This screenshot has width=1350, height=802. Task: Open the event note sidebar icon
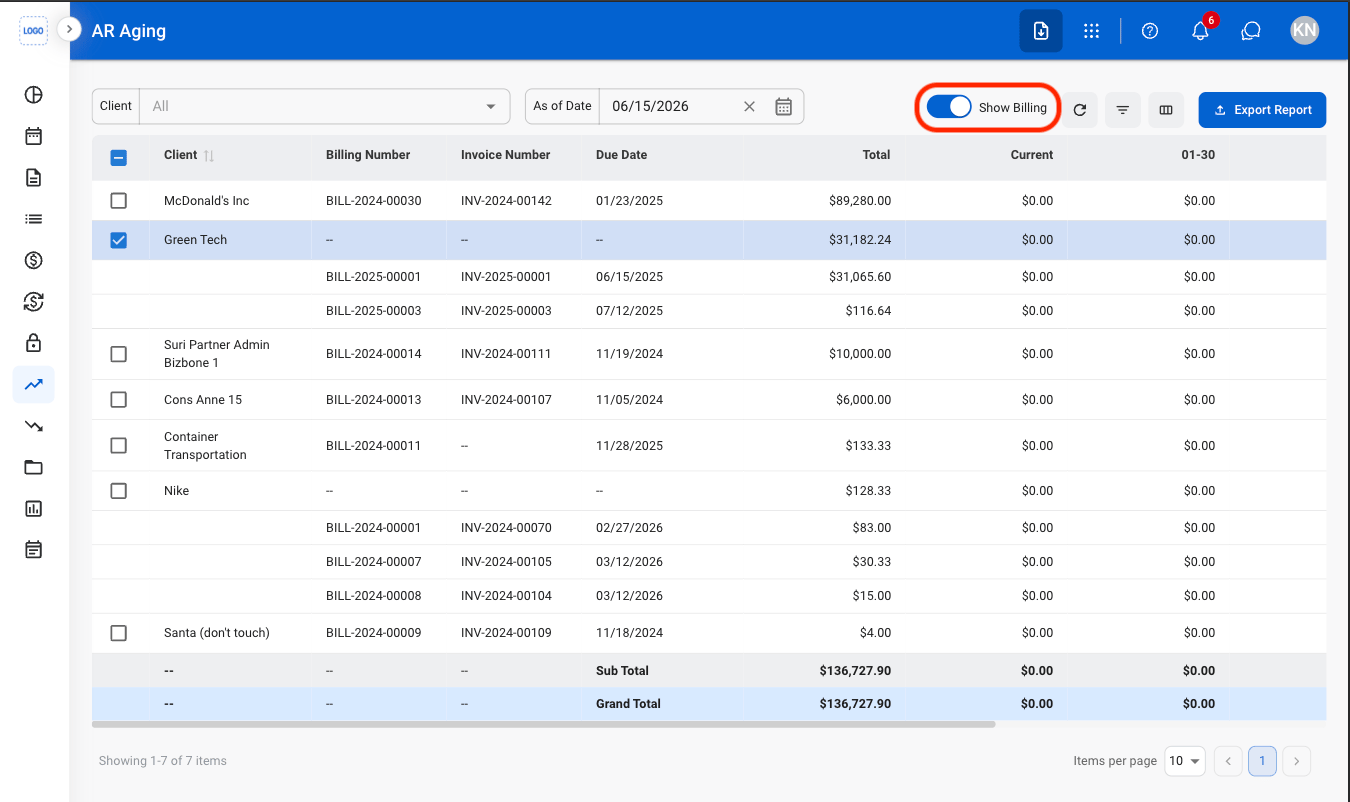(33, 549)
